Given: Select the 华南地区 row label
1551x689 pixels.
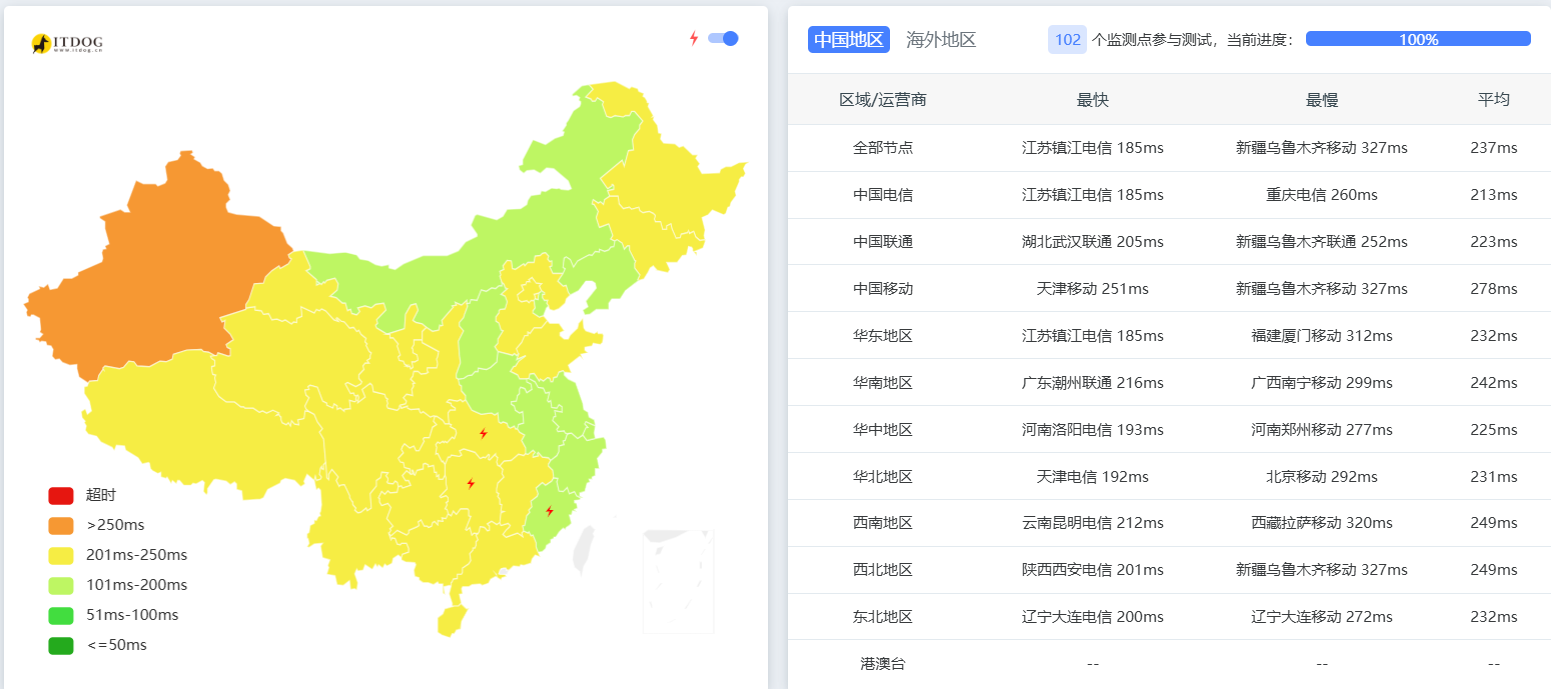Looking at the screenshot, I should [883, 383].
